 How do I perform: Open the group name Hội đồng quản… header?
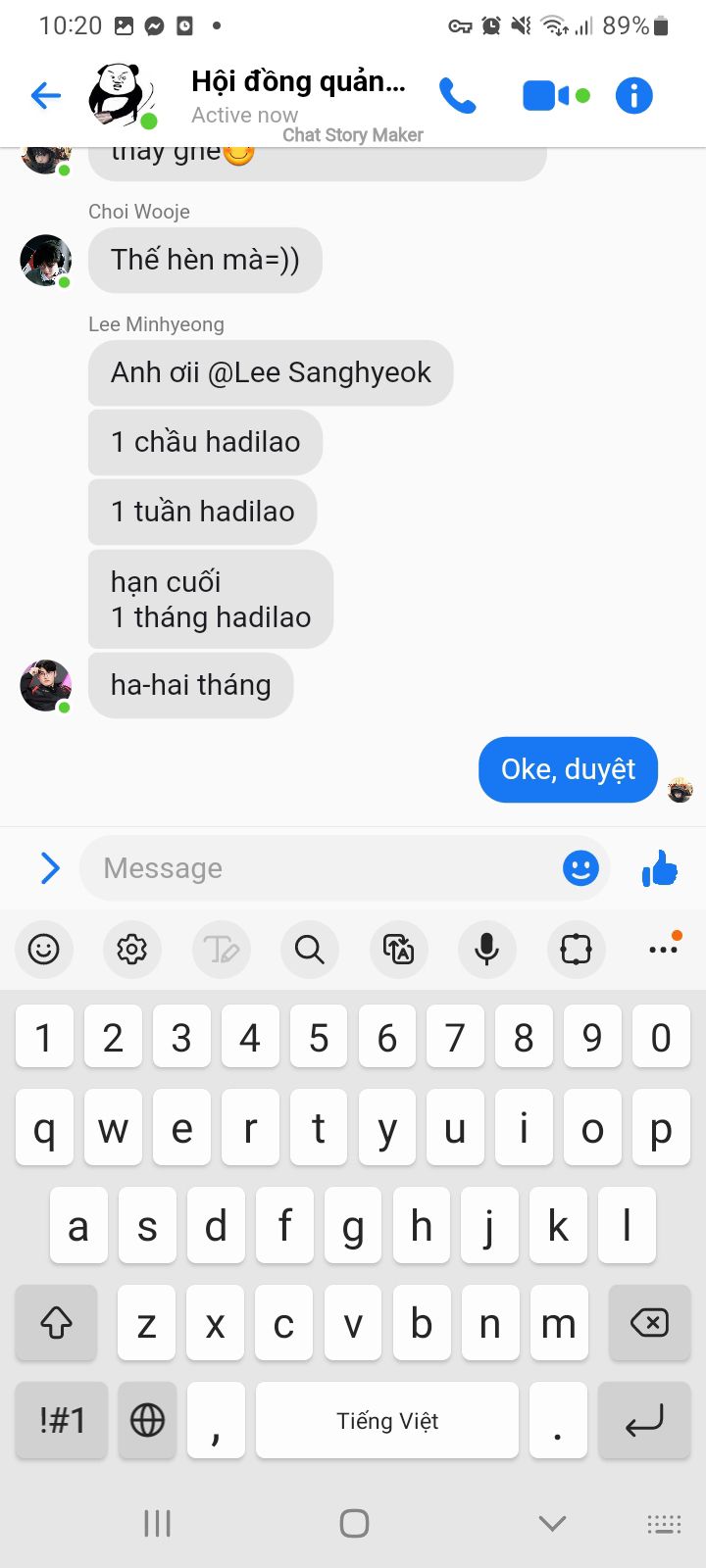pos(298,81)
